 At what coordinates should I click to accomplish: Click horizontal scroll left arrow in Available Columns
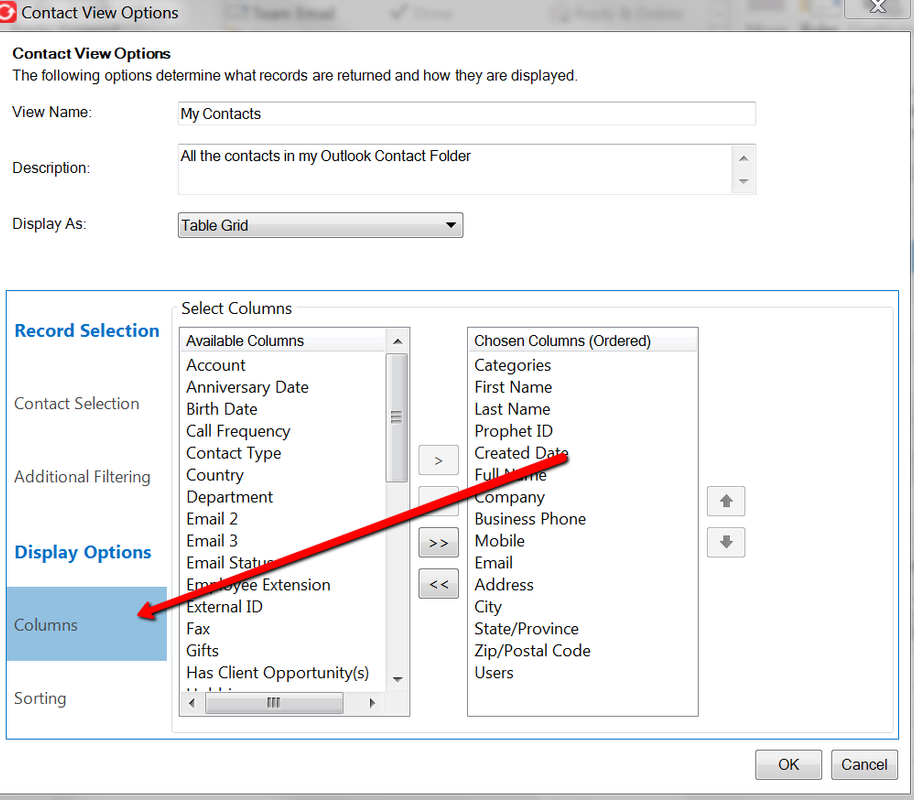192,703
